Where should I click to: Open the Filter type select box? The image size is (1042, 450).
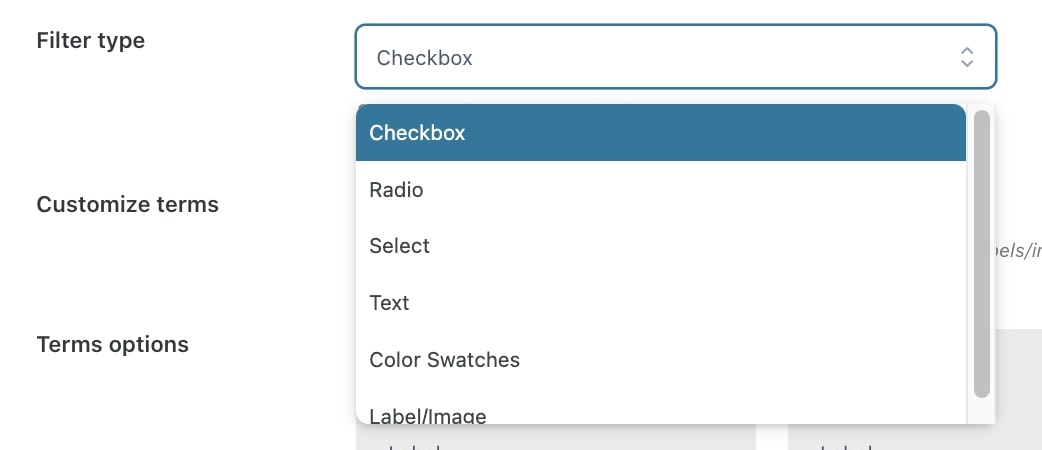point(660,57)
